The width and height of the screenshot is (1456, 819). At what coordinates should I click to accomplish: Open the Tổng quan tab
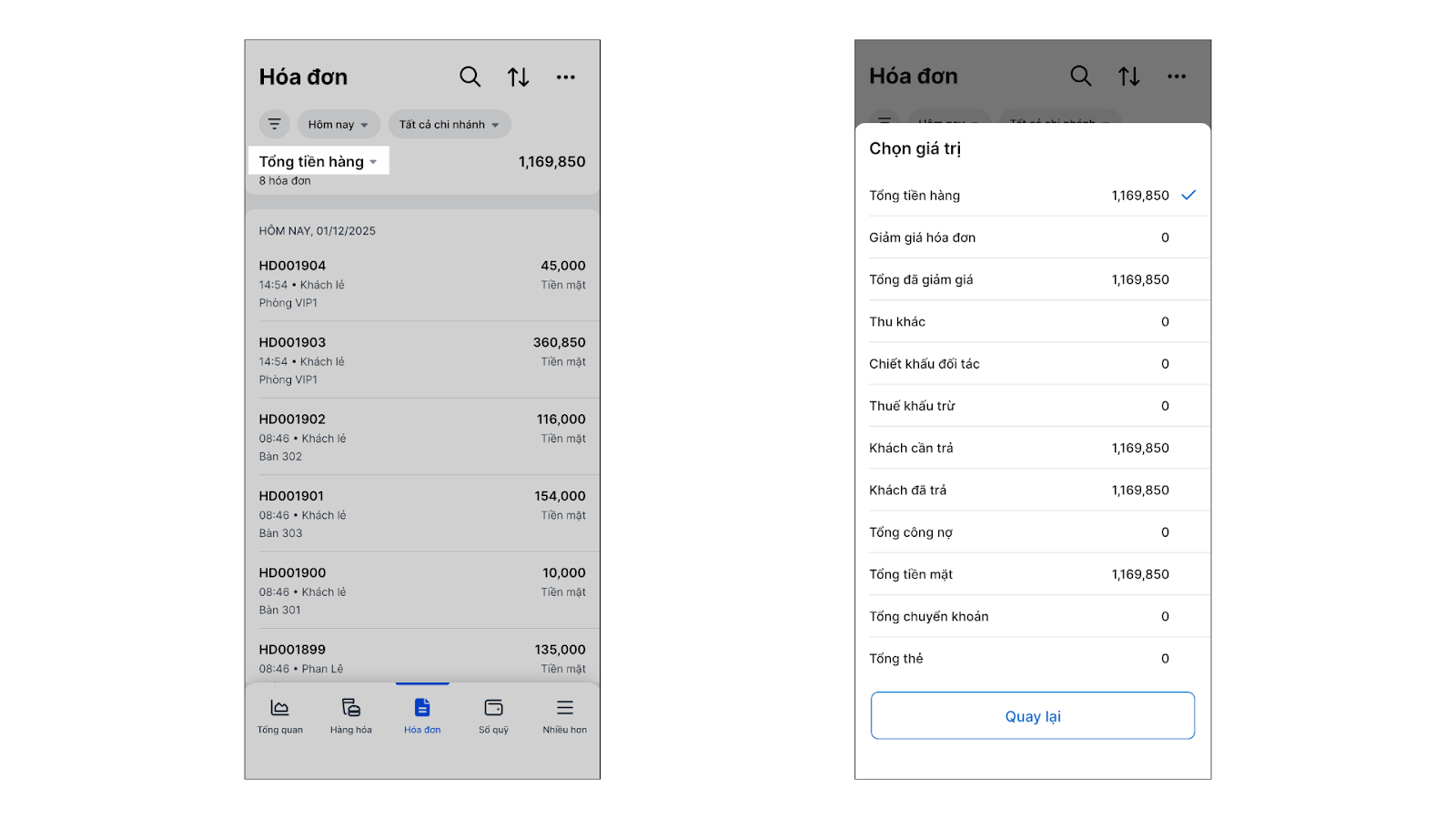[x=280, y=716]
